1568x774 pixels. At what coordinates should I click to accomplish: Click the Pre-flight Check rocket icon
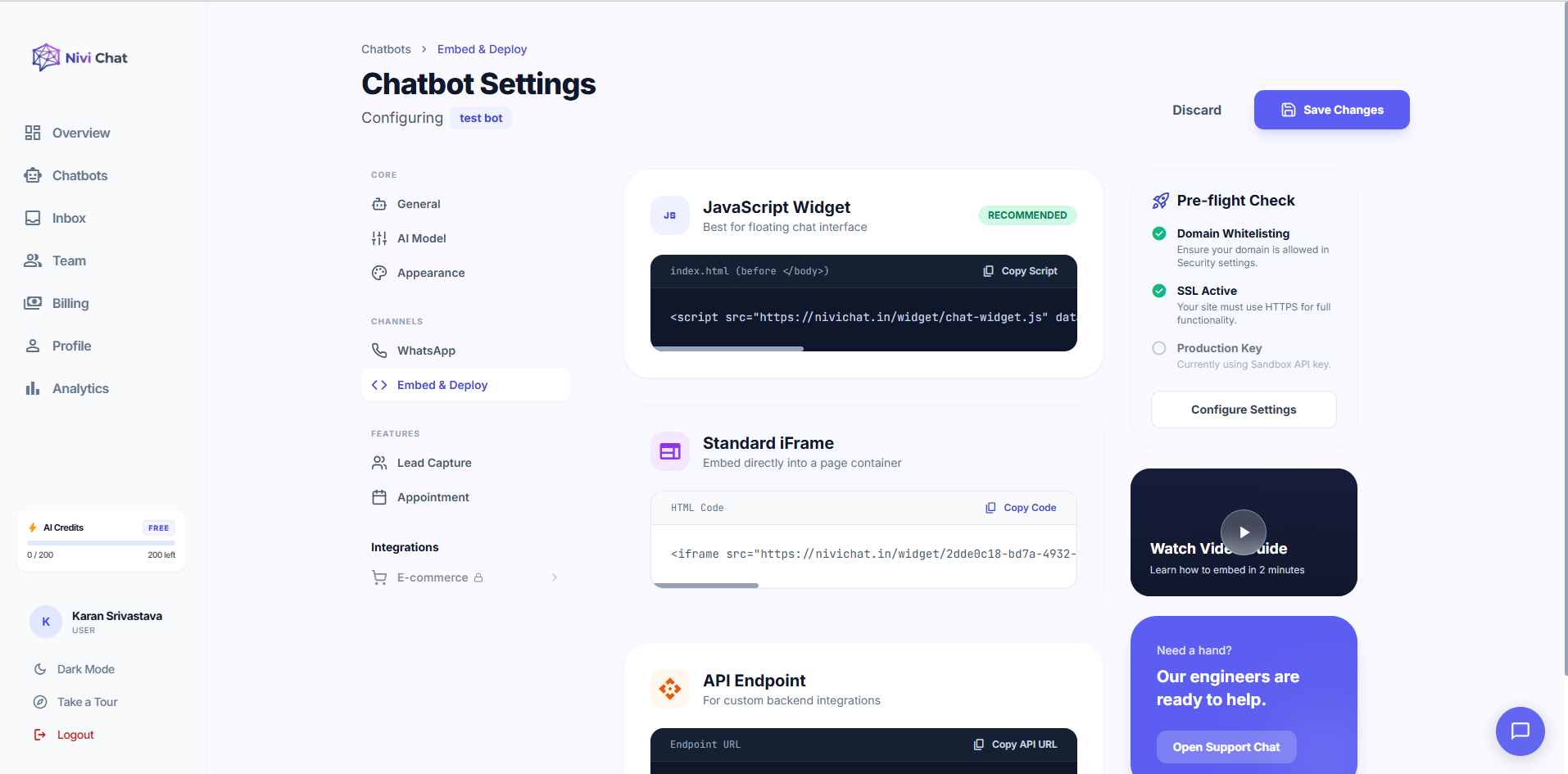(1161, 201)
